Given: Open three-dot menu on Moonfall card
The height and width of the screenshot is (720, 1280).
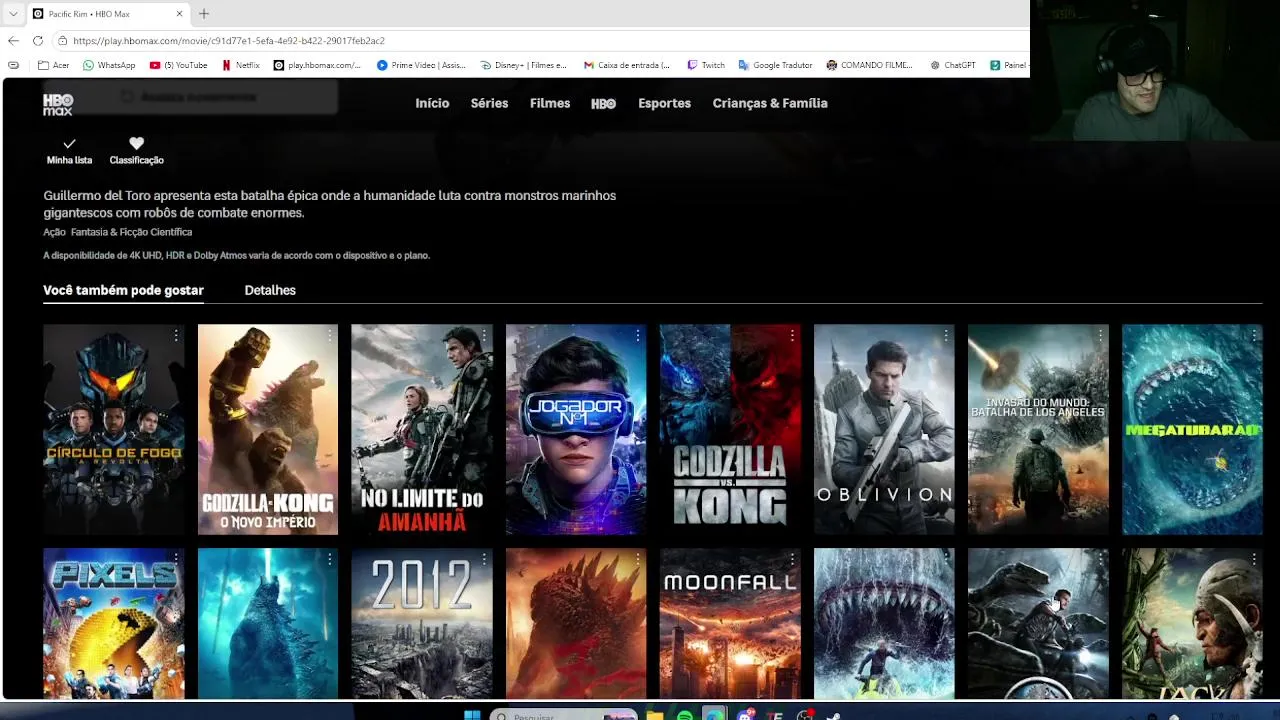Looking at the screenshot, I should coord(792,559).
